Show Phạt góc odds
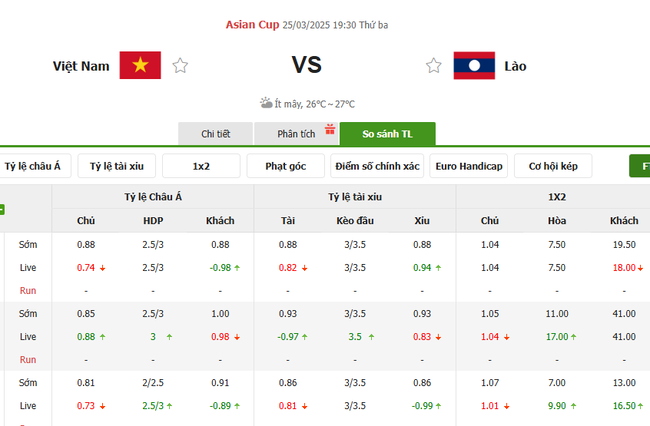This screenshot has width=650, height=426. [x=286, y=166]
